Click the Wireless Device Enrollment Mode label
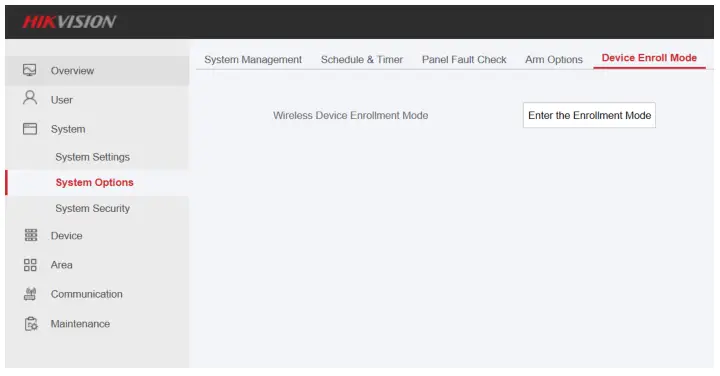Viewport: 720px width, 376px height. pos(350,115)
